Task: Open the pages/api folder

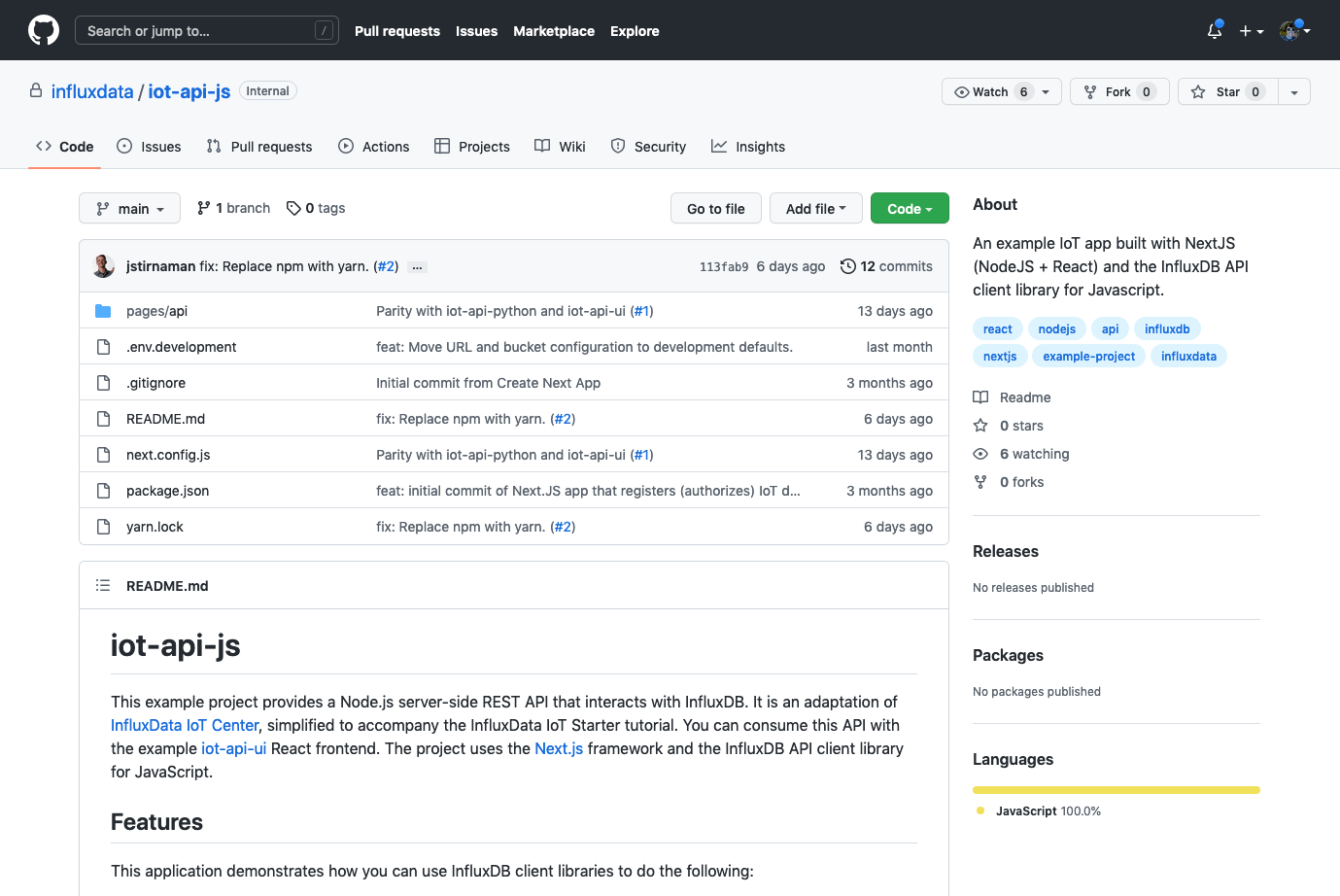Action: click(156, 311)
